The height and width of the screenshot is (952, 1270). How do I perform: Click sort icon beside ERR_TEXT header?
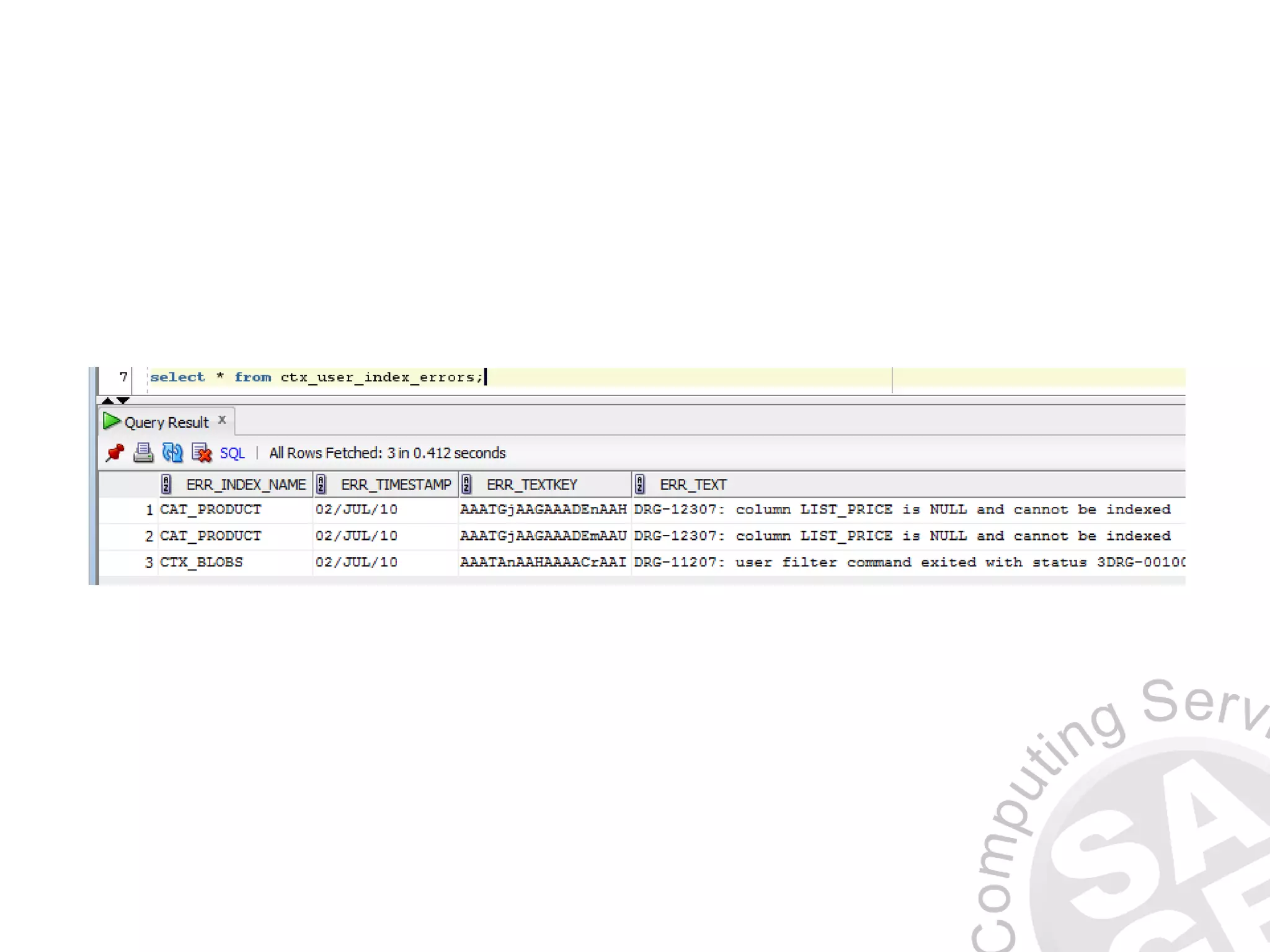tap(640, 484)
